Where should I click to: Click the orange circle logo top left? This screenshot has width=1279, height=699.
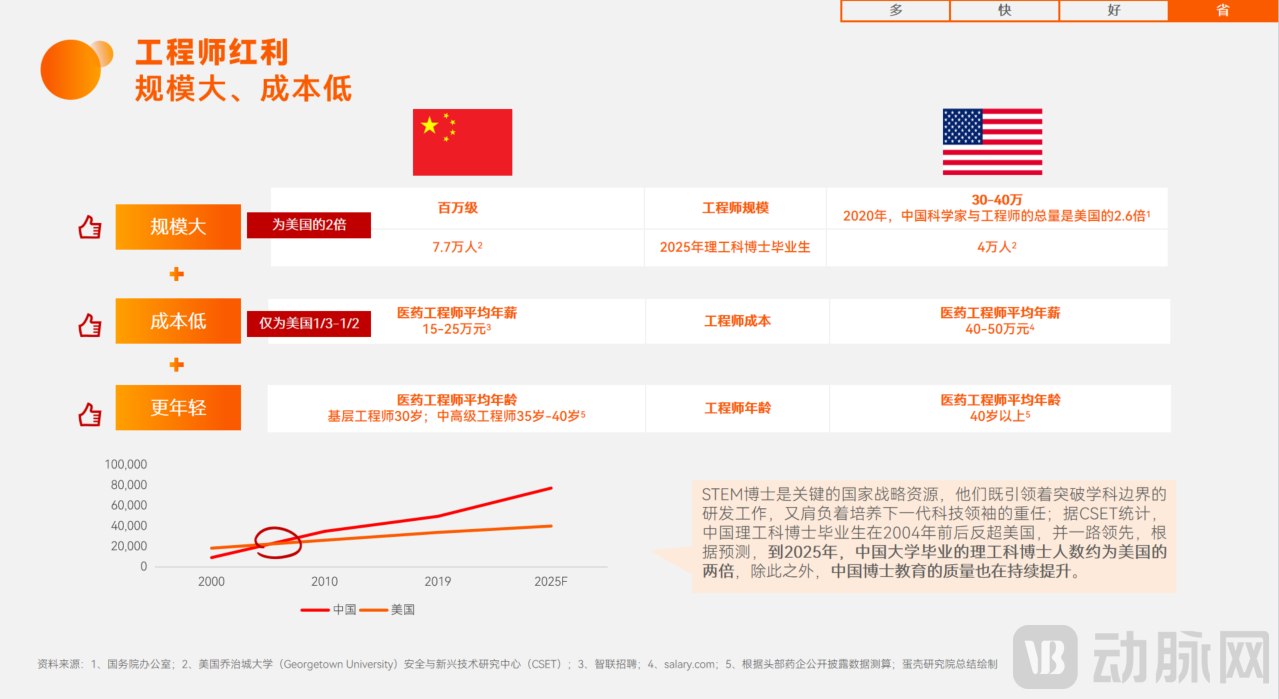pyautogui.click(x=72, y=69)
